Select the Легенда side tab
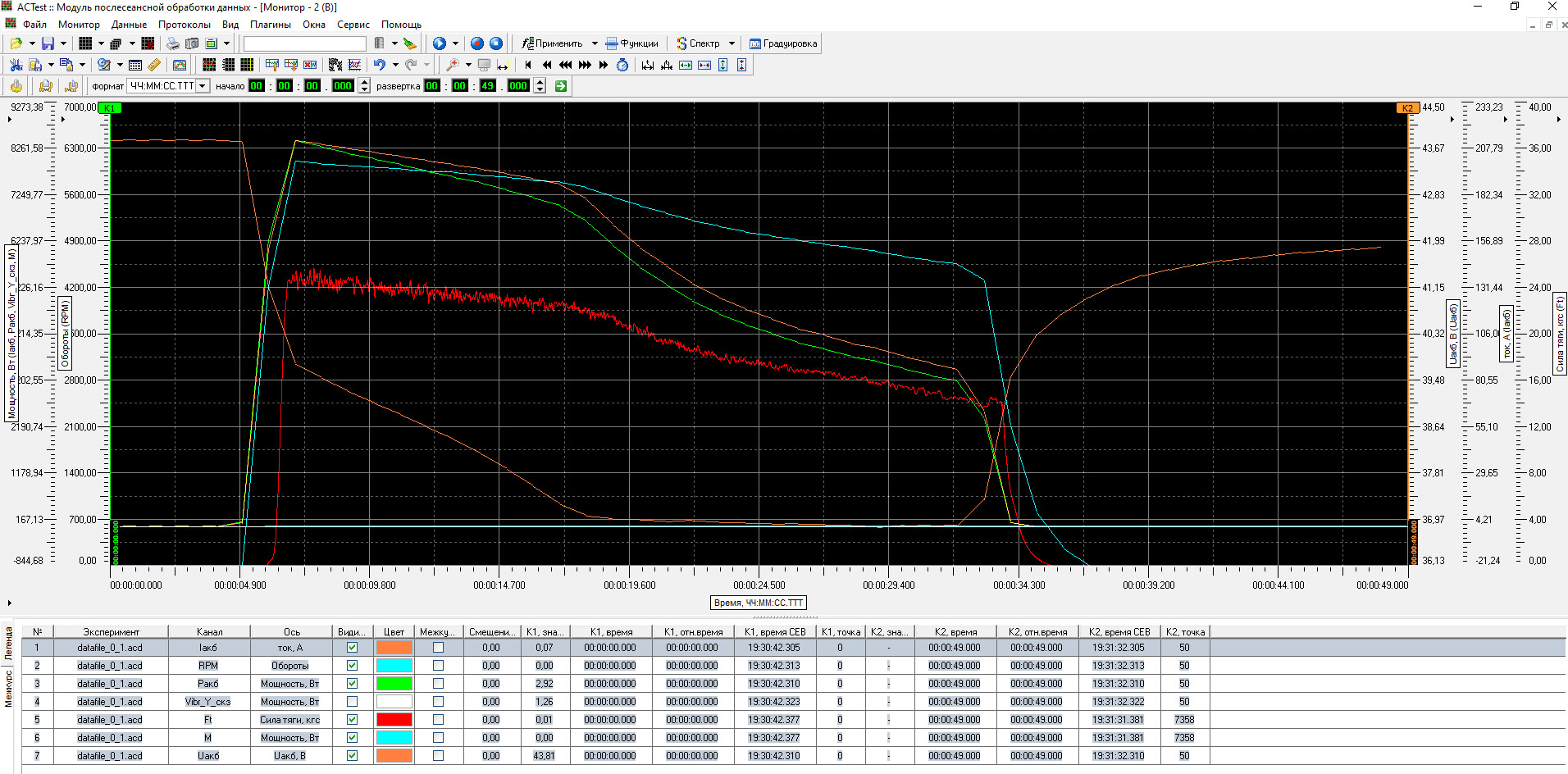The width and height of the screenshot is (1568, 774). click(9, 644)
